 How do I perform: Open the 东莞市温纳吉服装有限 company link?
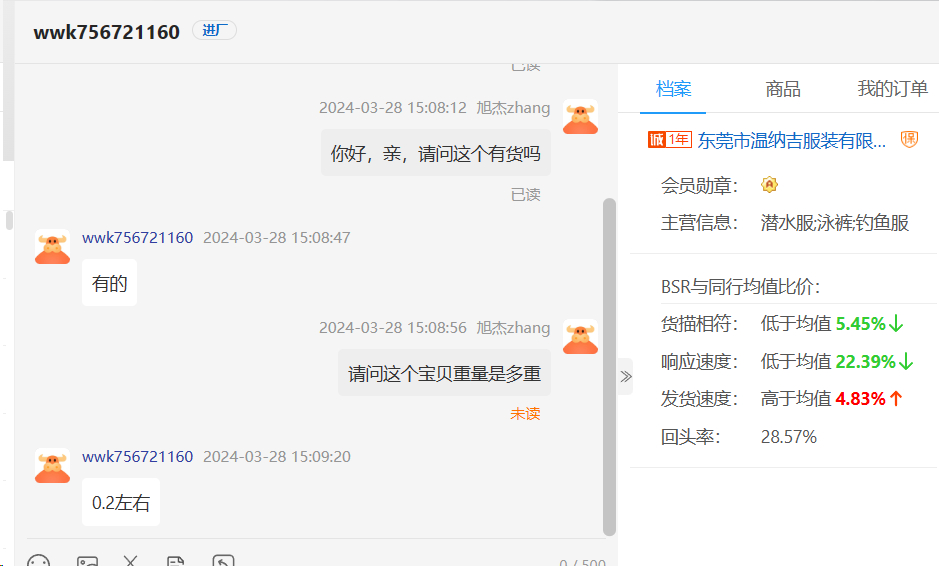[791, 141]
